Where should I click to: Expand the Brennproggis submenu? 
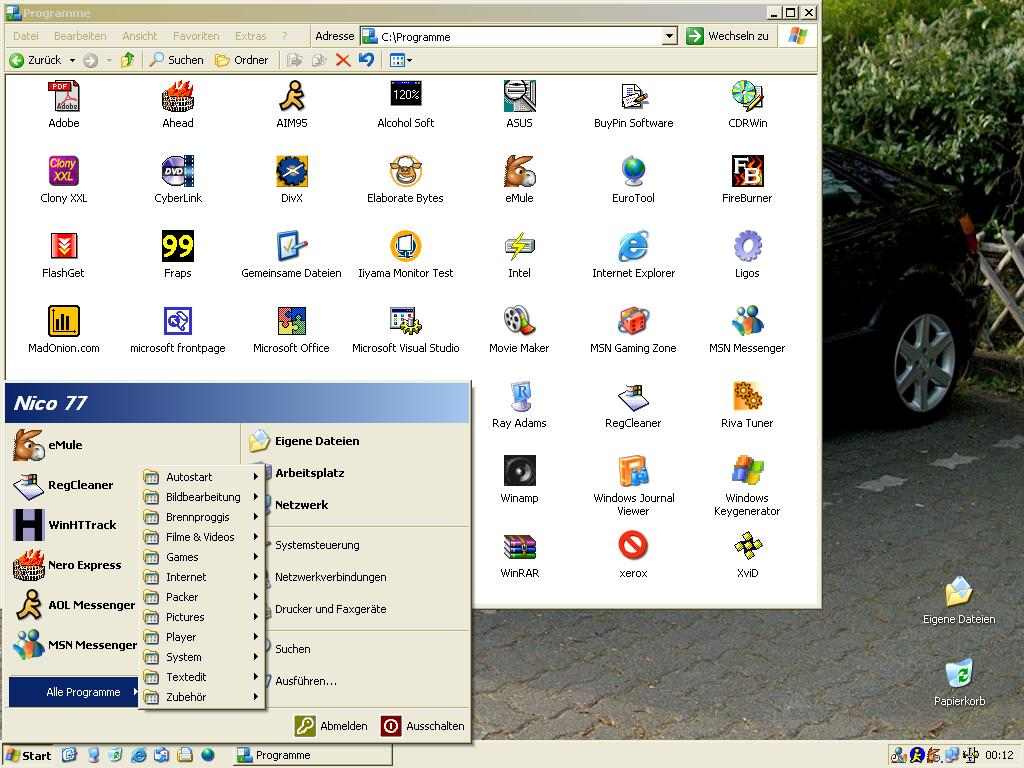202,517
